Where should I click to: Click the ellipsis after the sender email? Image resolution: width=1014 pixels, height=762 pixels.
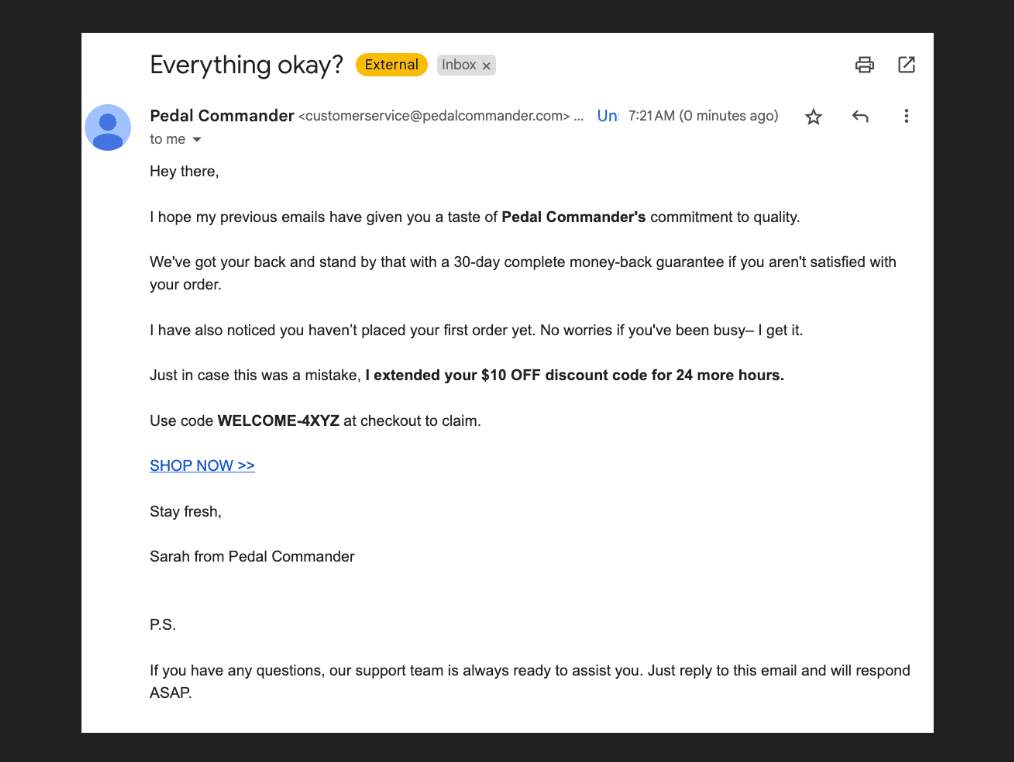point(578,117)
